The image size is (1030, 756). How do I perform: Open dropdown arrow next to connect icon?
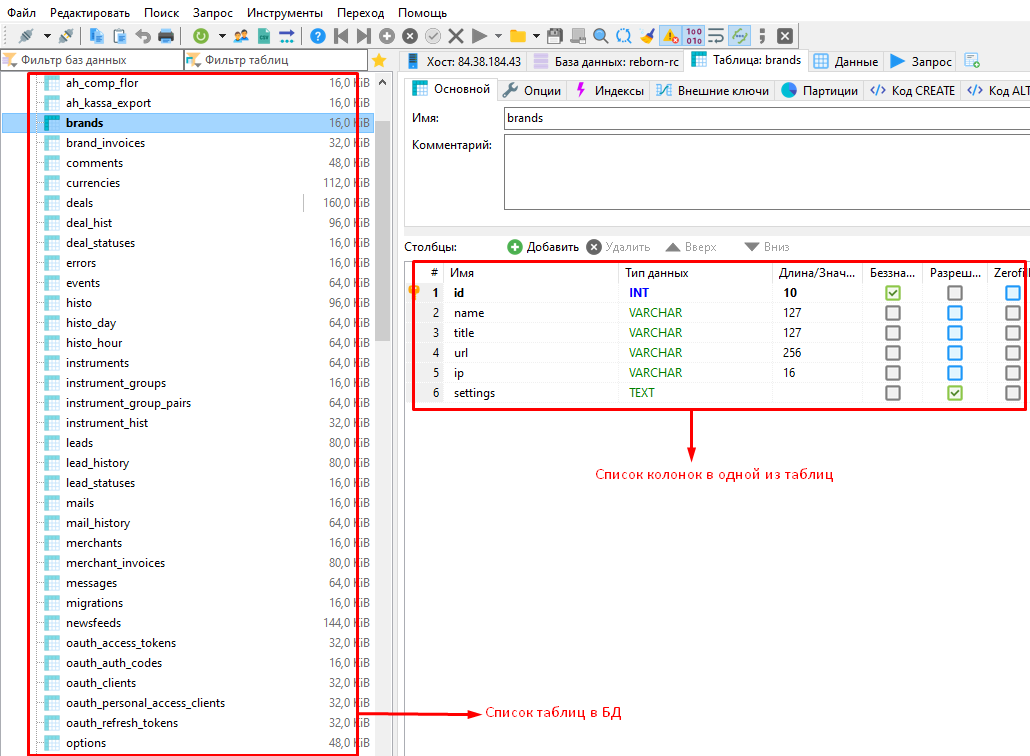[x=47, y=35]
